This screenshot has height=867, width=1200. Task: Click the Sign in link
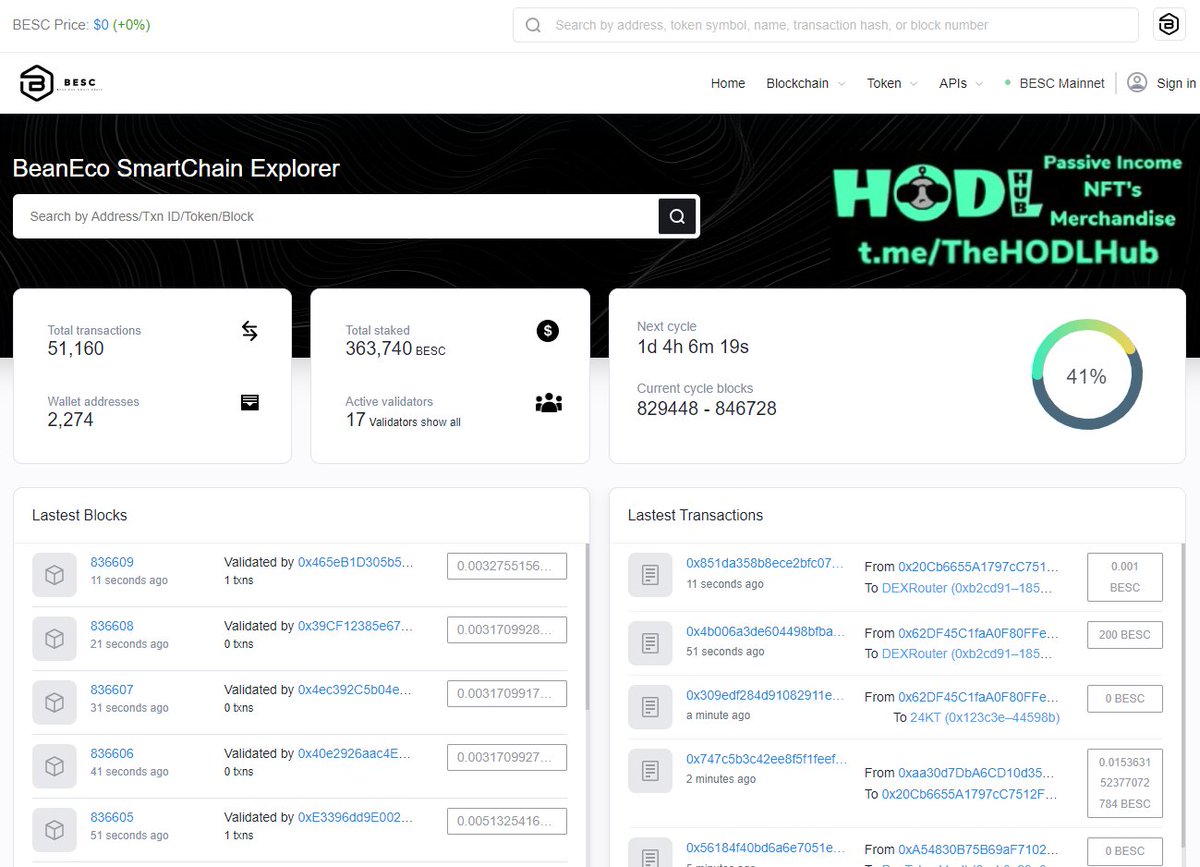[1176, 83]
